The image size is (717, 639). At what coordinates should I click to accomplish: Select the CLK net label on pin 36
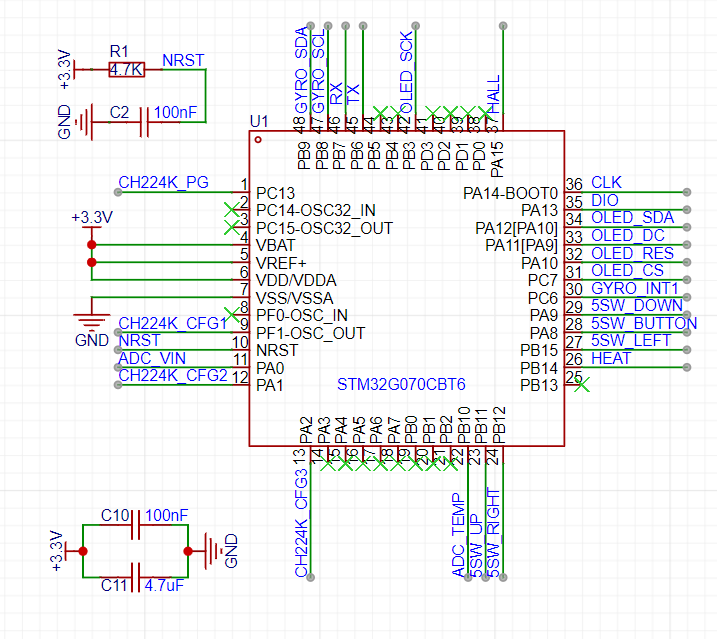click(x=606, y=182)
